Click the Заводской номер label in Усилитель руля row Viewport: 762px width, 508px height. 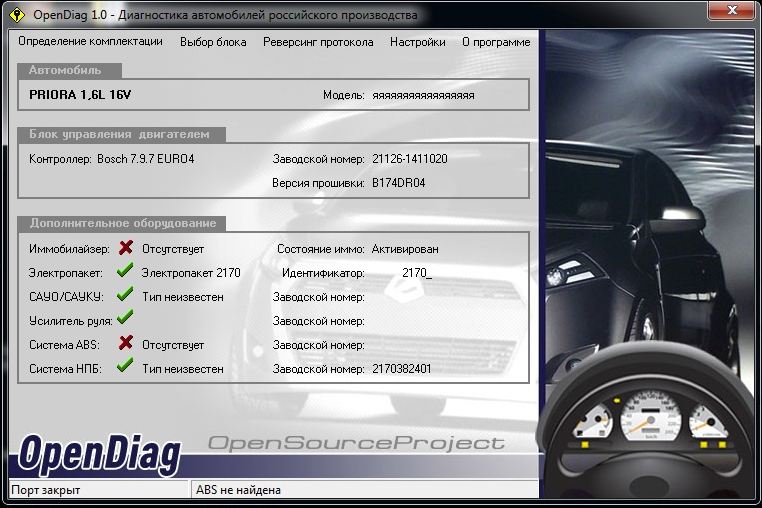[x=318, y=321]
